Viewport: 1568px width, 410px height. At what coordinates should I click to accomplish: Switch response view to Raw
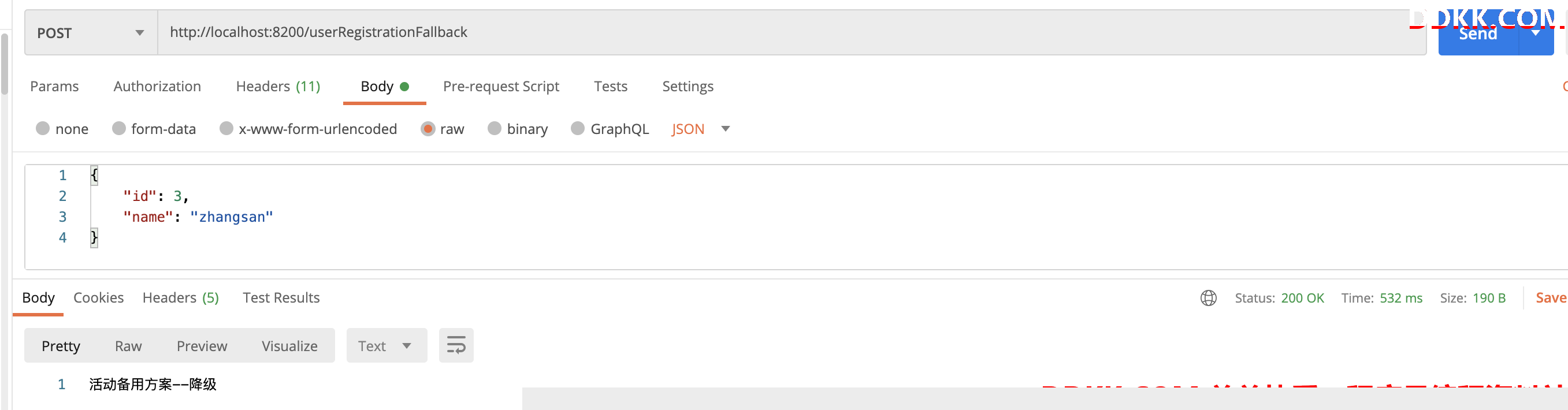(128, 345)
